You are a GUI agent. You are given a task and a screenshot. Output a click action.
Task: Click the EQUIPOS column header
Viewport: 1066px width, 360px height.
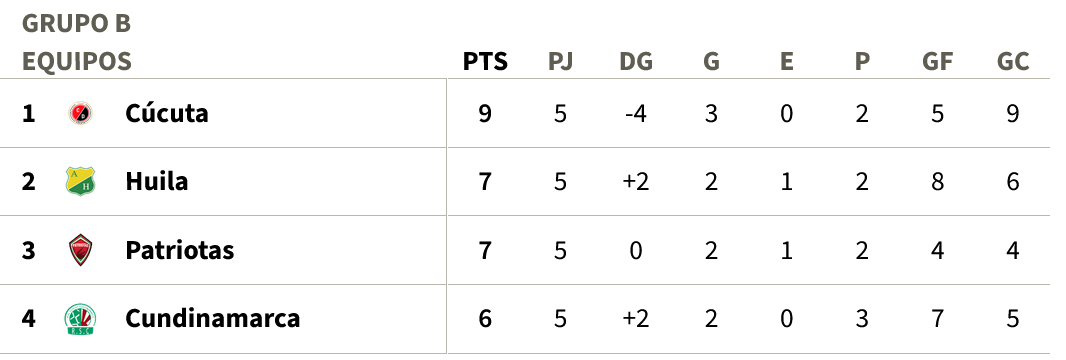77,62
